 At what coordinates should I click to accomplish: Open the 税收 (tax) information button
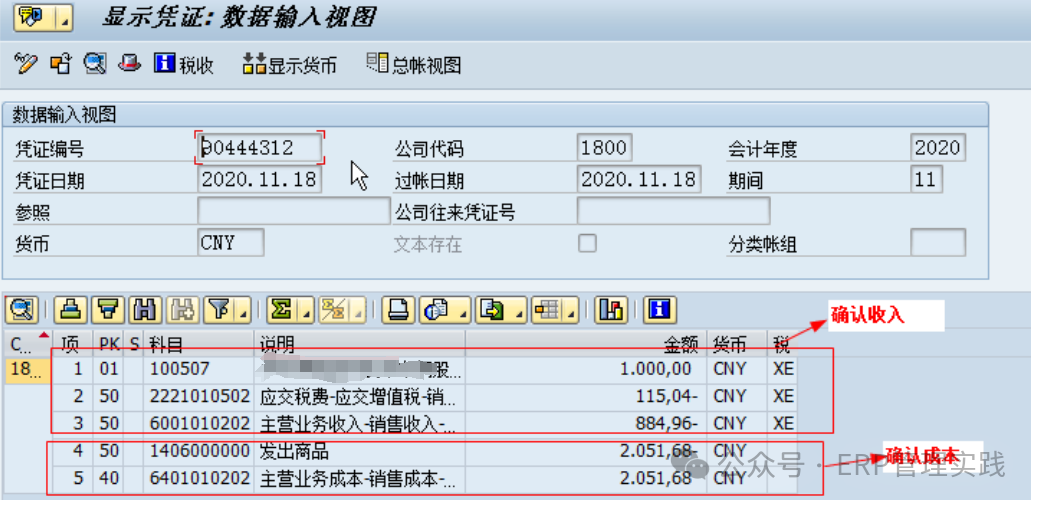point(184,65)
